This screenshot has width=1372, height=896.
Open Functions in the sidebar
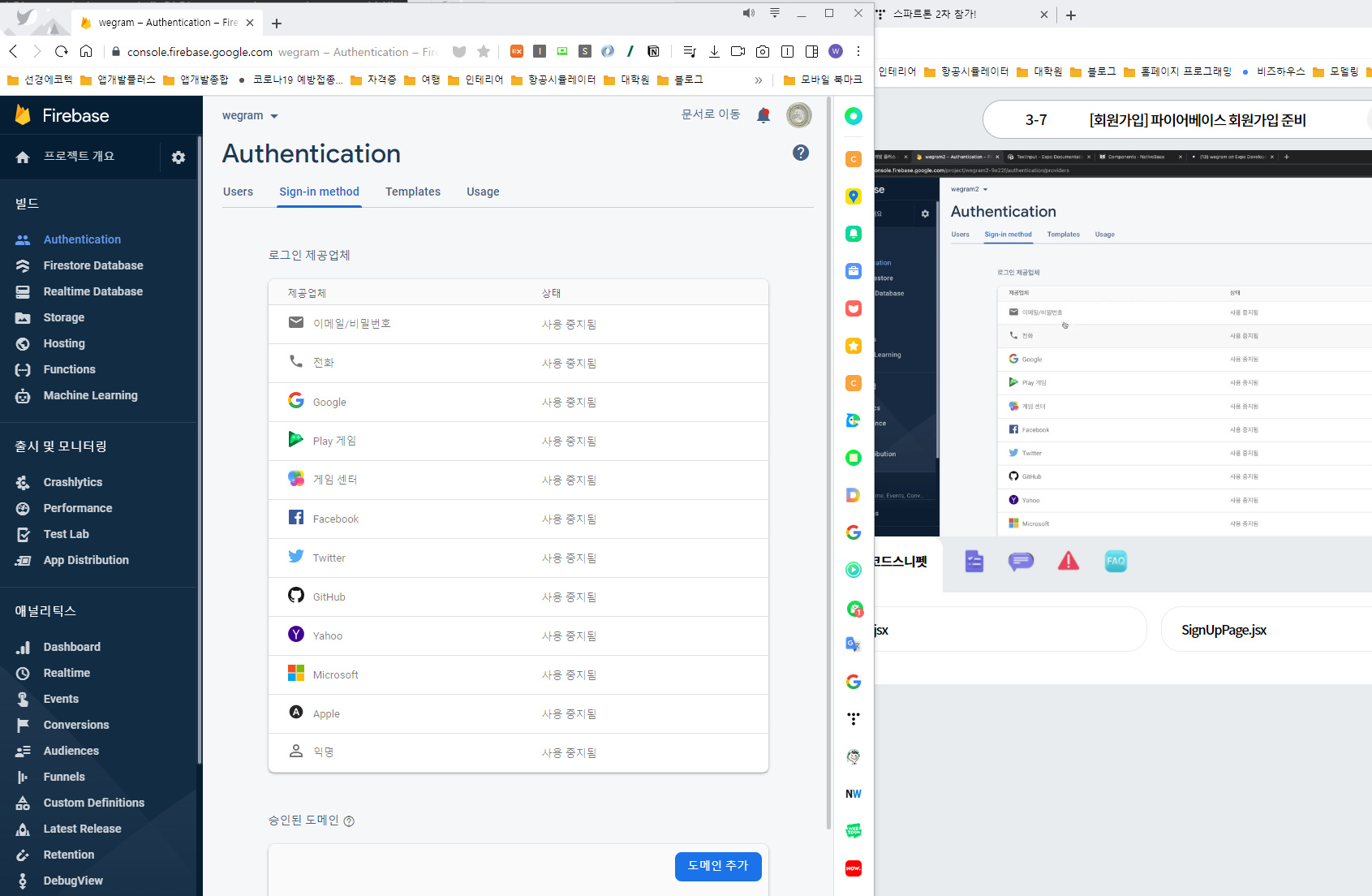(69, 369)
